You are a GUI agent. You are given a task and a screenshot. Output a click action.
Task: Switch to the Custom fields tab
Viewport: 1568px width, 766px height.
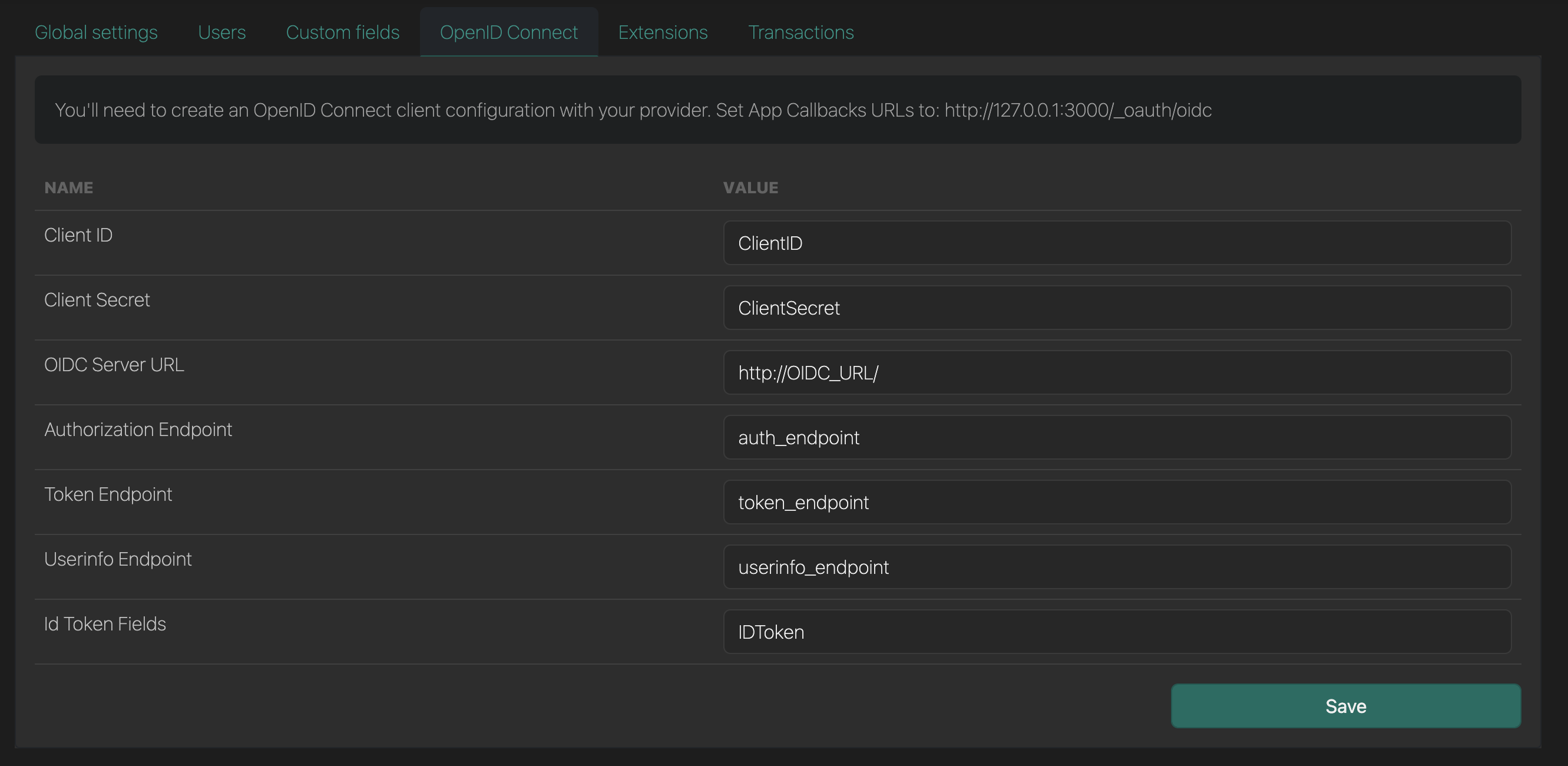pos(342,32)
